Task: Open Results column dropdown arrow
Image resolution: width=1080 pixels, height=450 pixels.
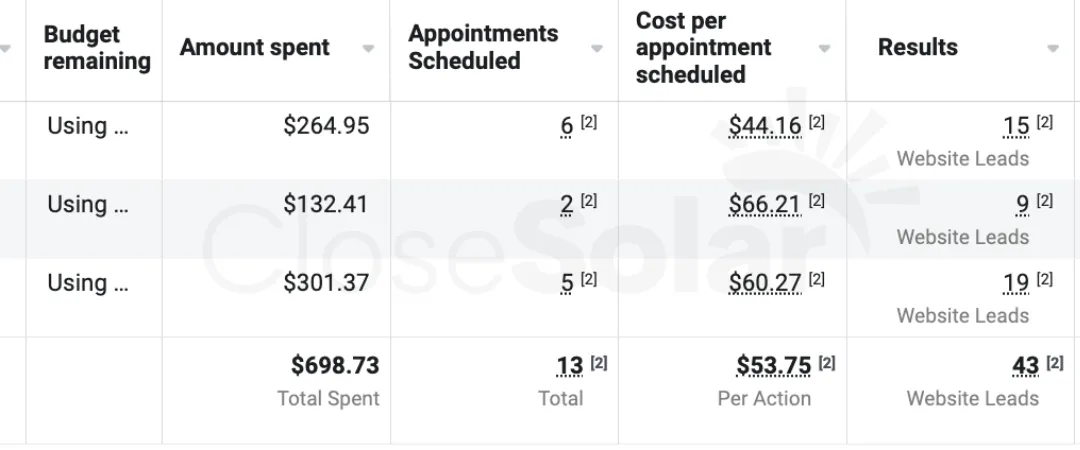Action: [x=1052, y=48]
